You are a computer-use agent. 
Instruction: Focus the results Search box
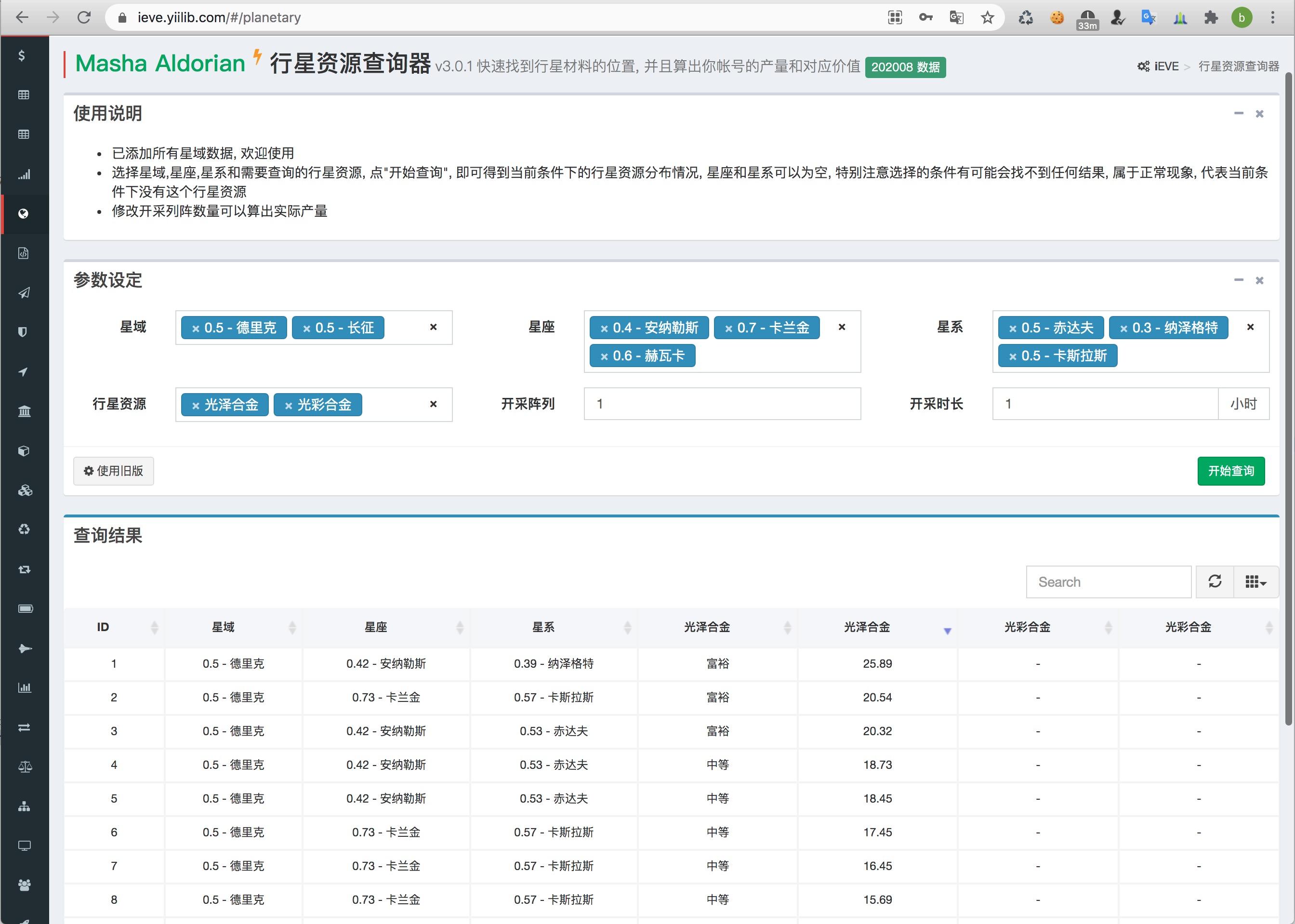pyautogui.click(x=1109, y=581)
